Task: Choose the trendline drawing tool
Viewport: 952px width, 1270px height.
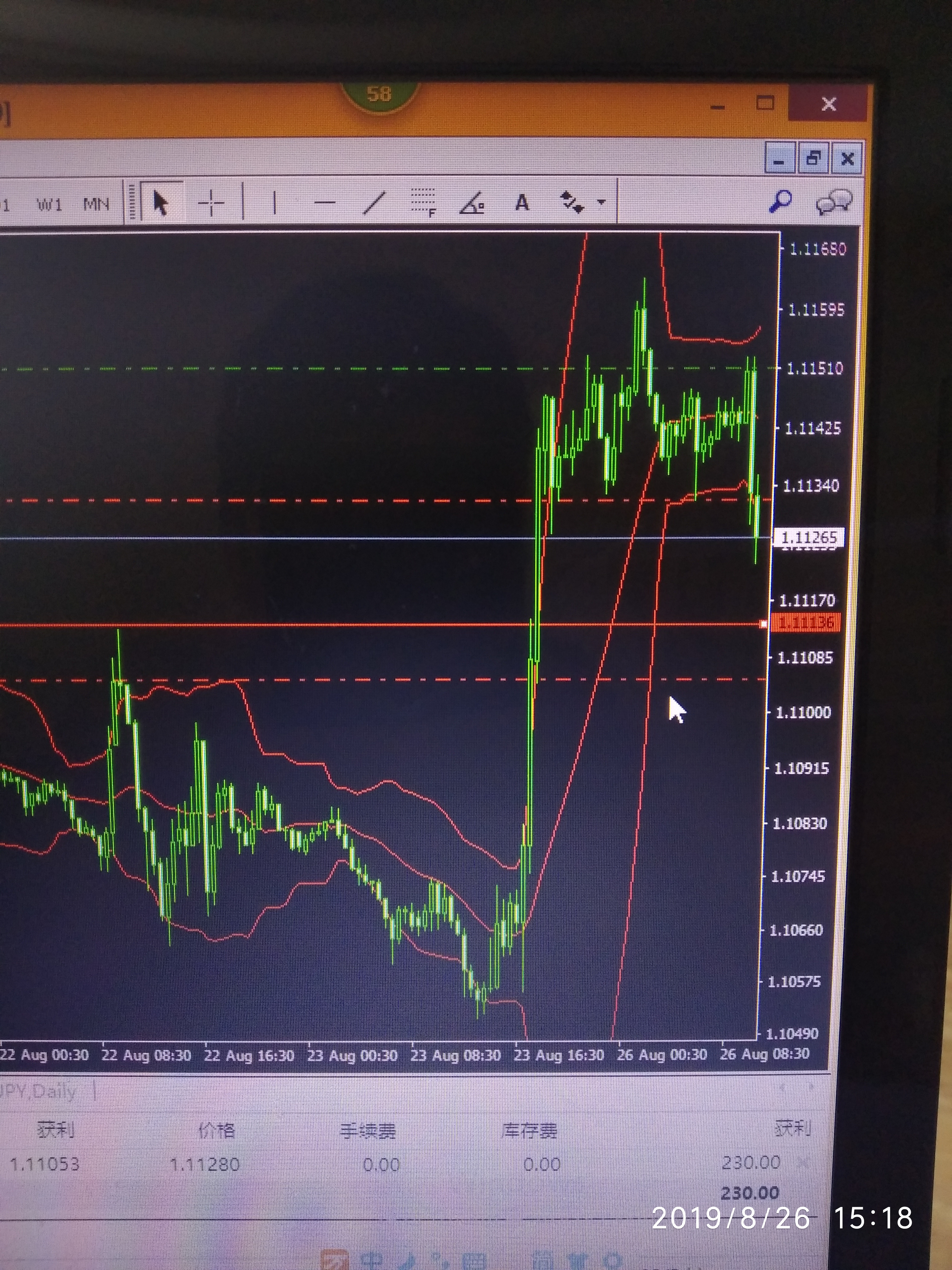Action: point(374,203)
